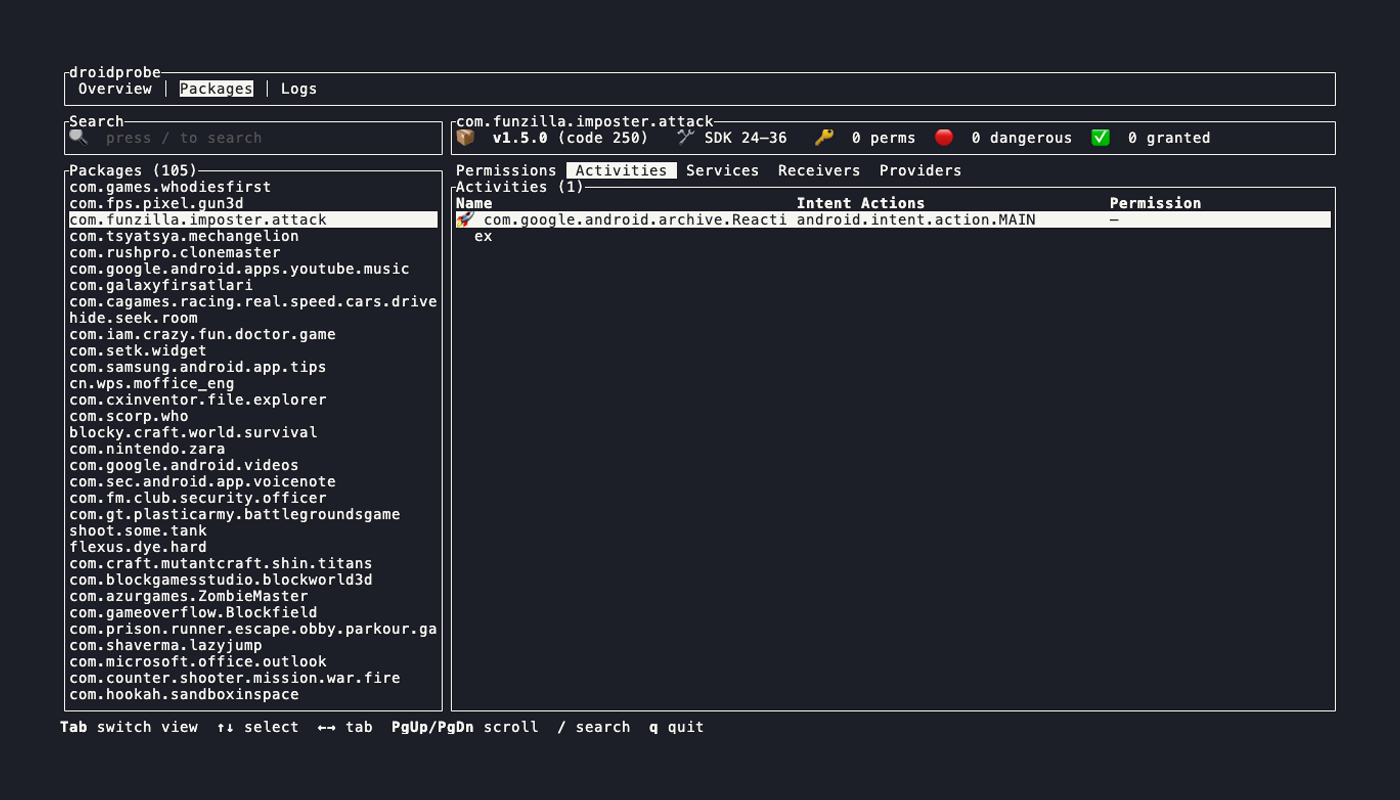This screenshot has height=800, width=1400.
Task: Open the Logs tab
Action: [299, 89]
